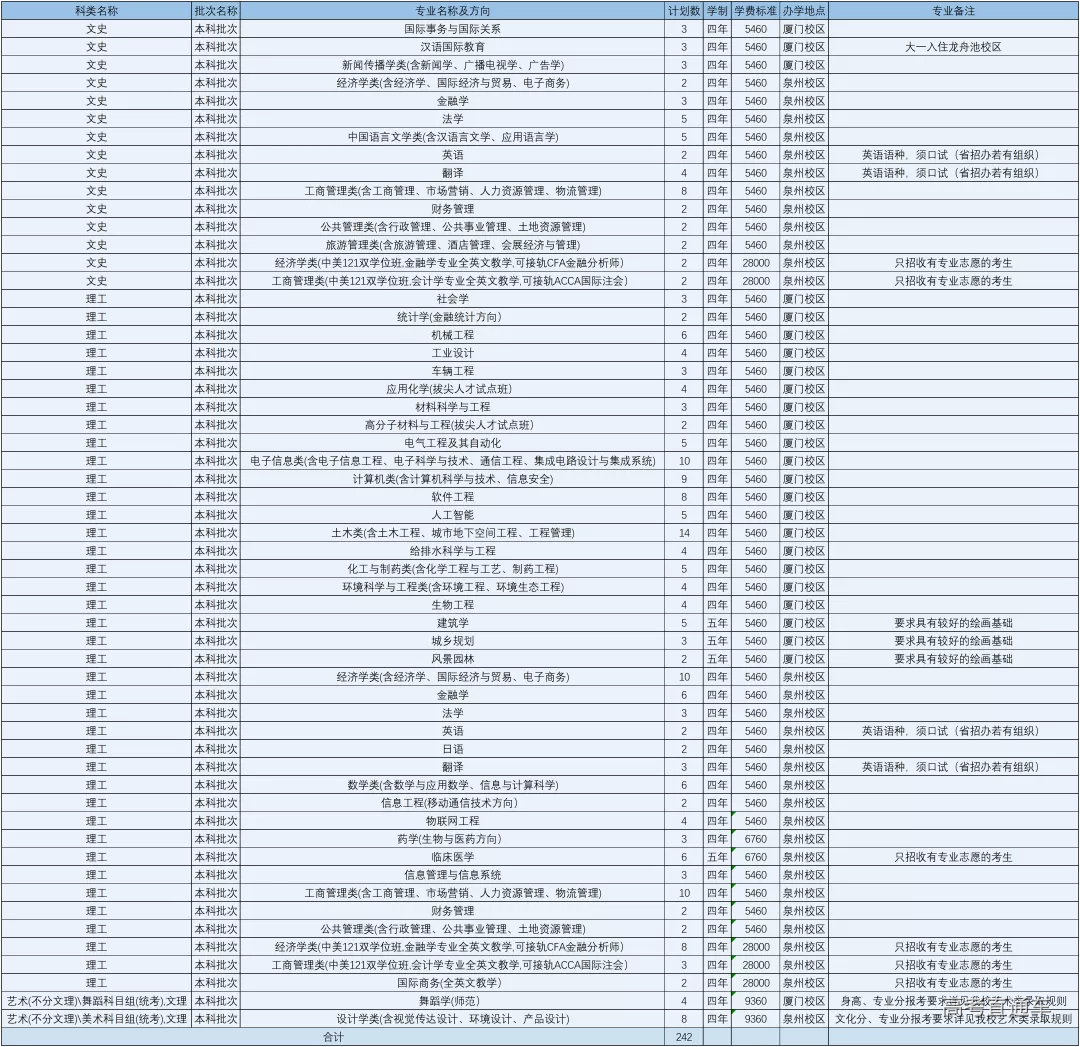Select the 办学地点 column header

(x=804, y=11)
